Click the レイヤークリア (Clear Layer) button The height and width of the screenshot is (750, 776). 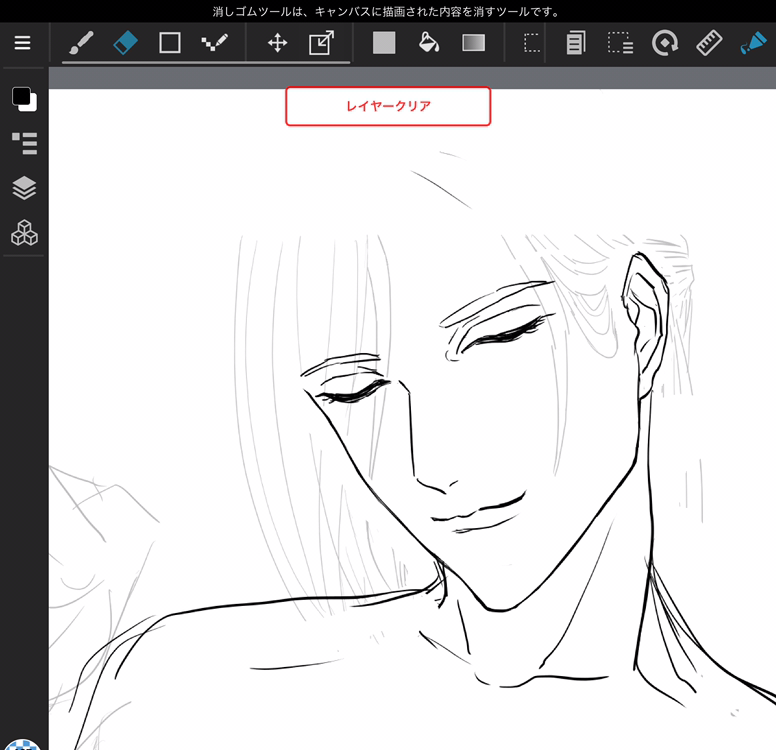pyautogui.click(x=388, y=106)
